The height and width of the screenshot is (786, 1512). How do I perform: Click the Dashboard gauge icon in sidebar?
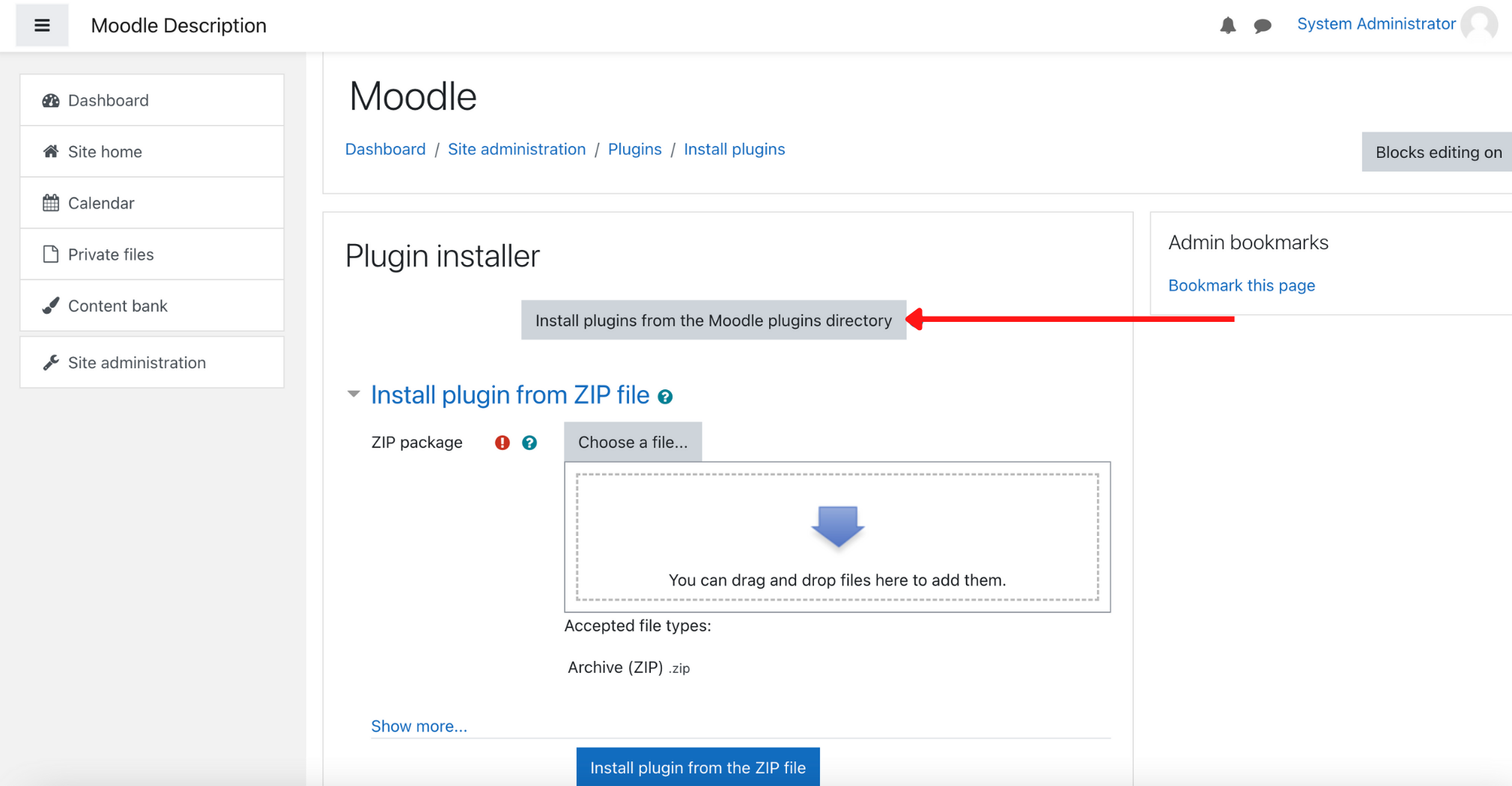[51, 100]
